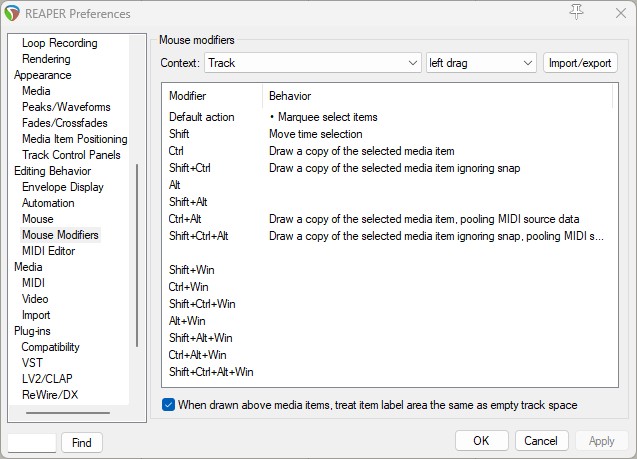Select VST preferences page
Image resolution: width=637 pixels, height=459 pixels.
pos(32,363)
